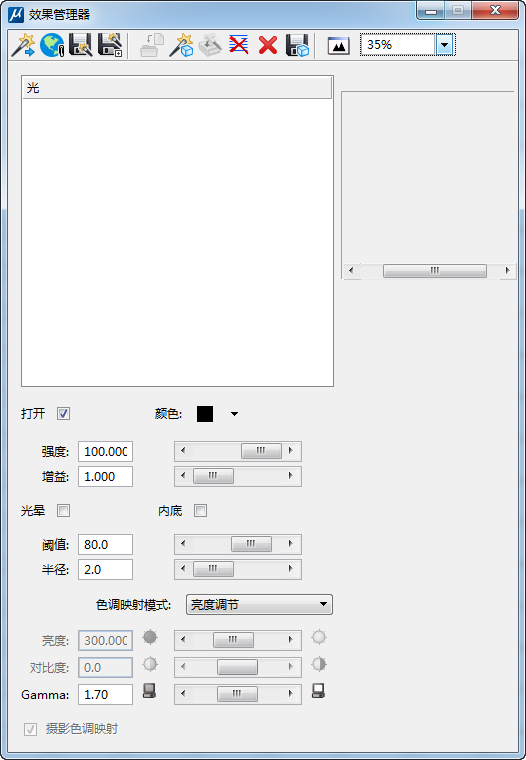Open the 色调映射模式 dropdown
Viewport: 526px width, 760px height.
pyautogui.click(x=259, y=604)
